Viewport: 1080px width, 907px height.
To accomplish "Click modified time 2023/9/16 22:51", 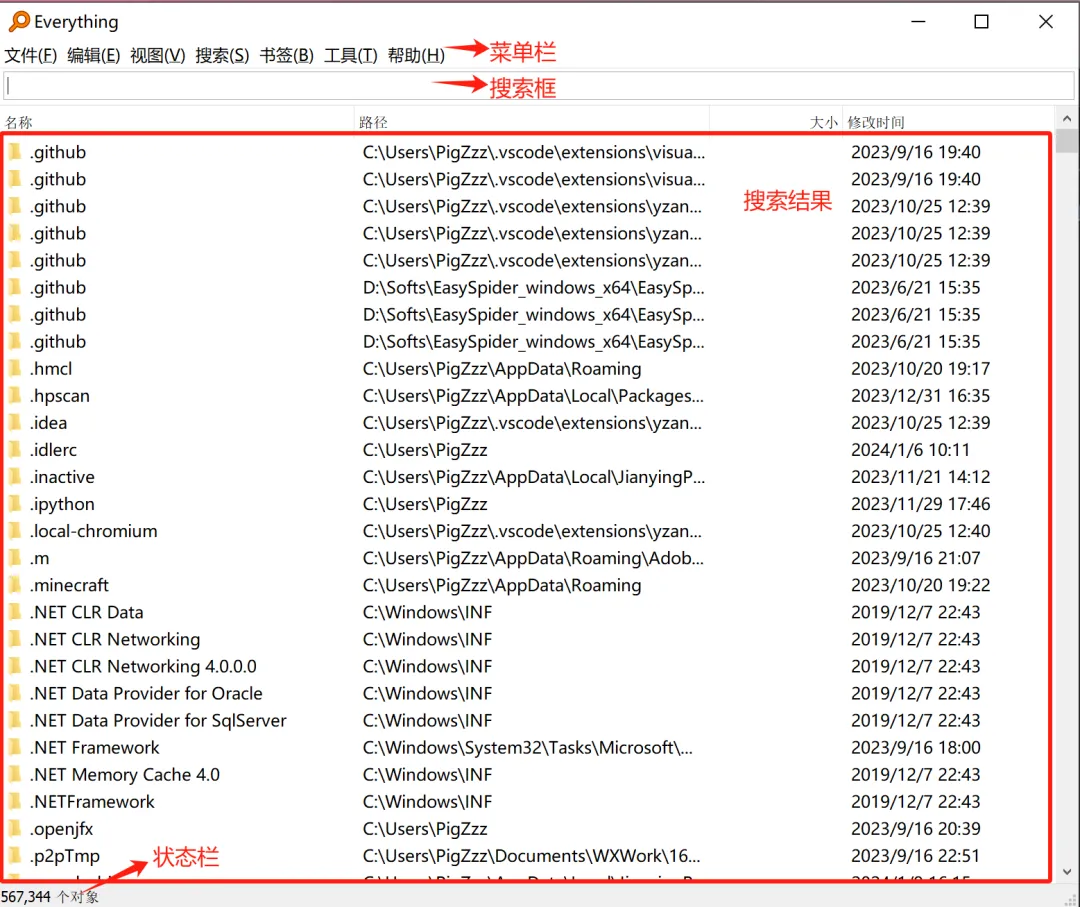I will [x=915, y=856].
